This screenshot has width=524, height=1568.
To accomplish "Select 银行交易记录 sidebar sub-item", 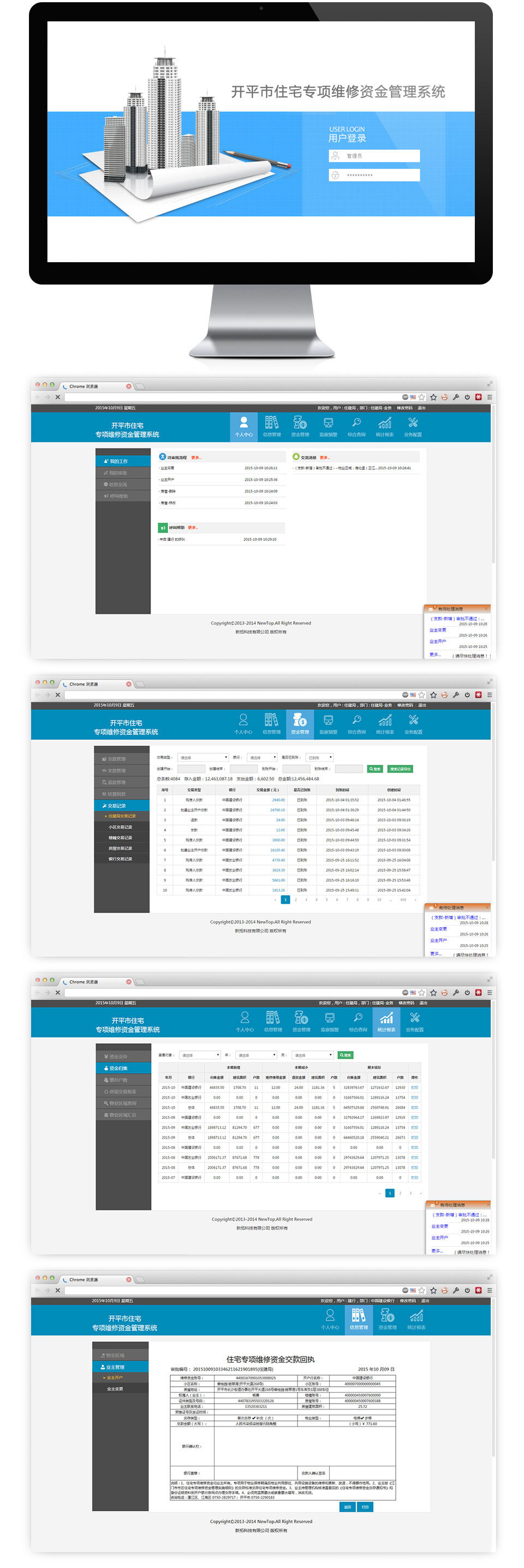I will (x=122, y=858).
